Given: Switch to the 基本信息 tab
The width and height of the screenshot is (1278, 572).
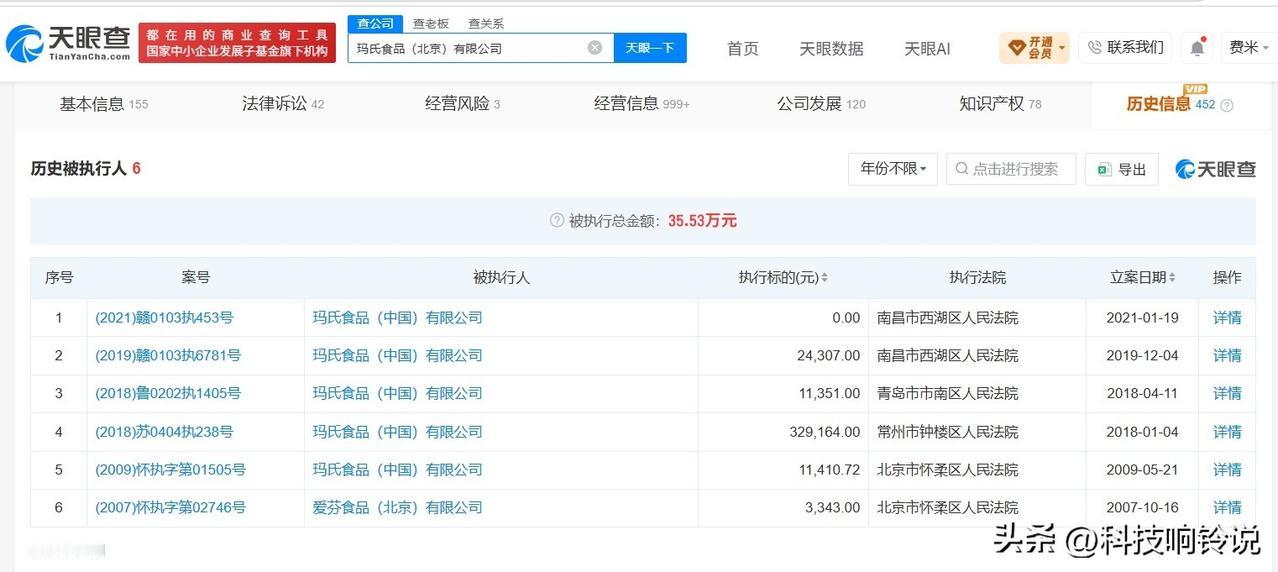Looking at the screenshot, I should 104,104.
